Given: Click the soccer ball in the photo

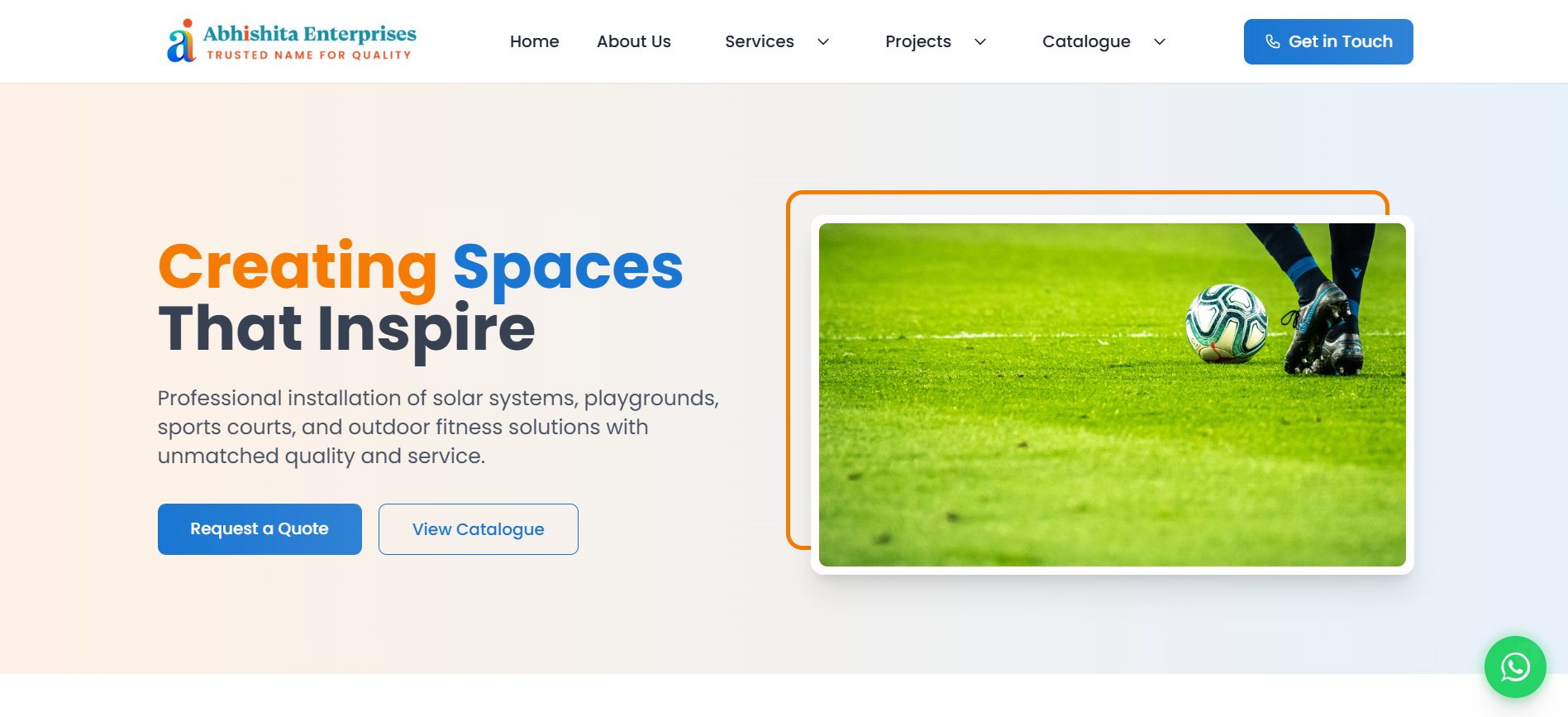Looking at the screenshot, I should 1227,323.
